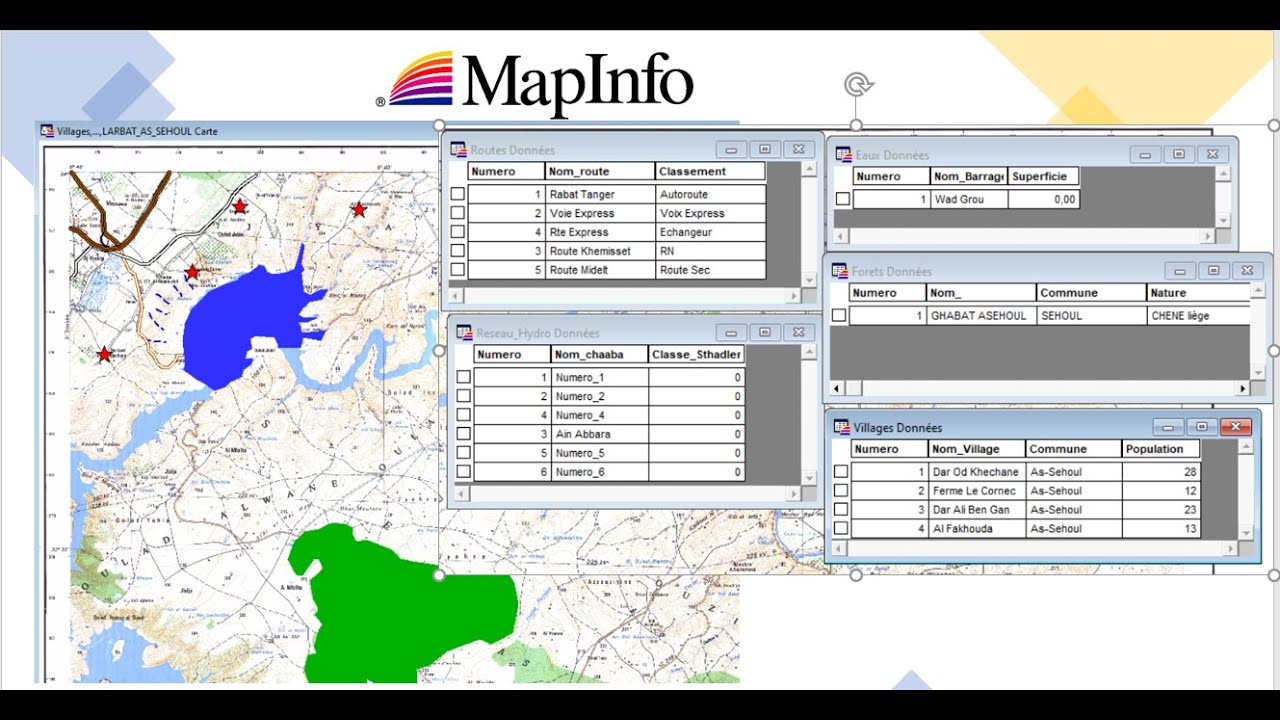Viewport: 1280px width, 720px height.
Task: Check the Rte Express row selection box
Action: pyautogui.click(x=458, y=232)
